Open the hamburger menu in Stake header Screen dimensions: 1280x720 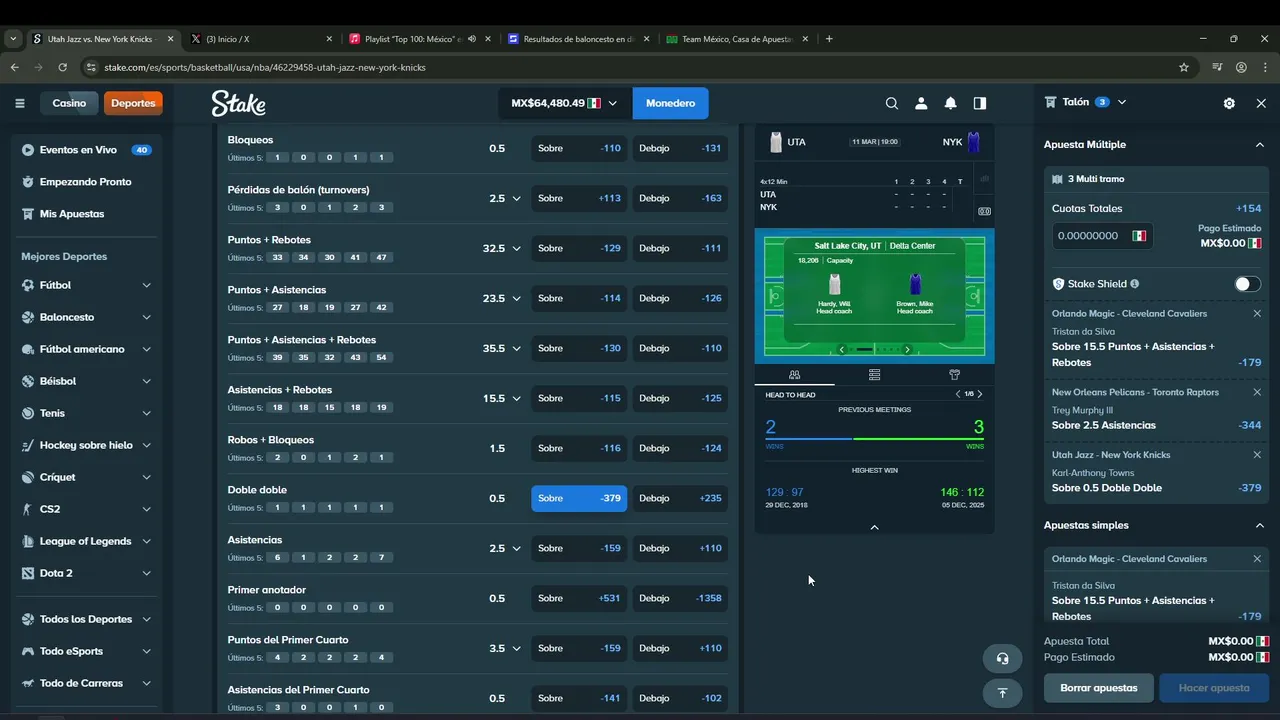pos(20,103)
